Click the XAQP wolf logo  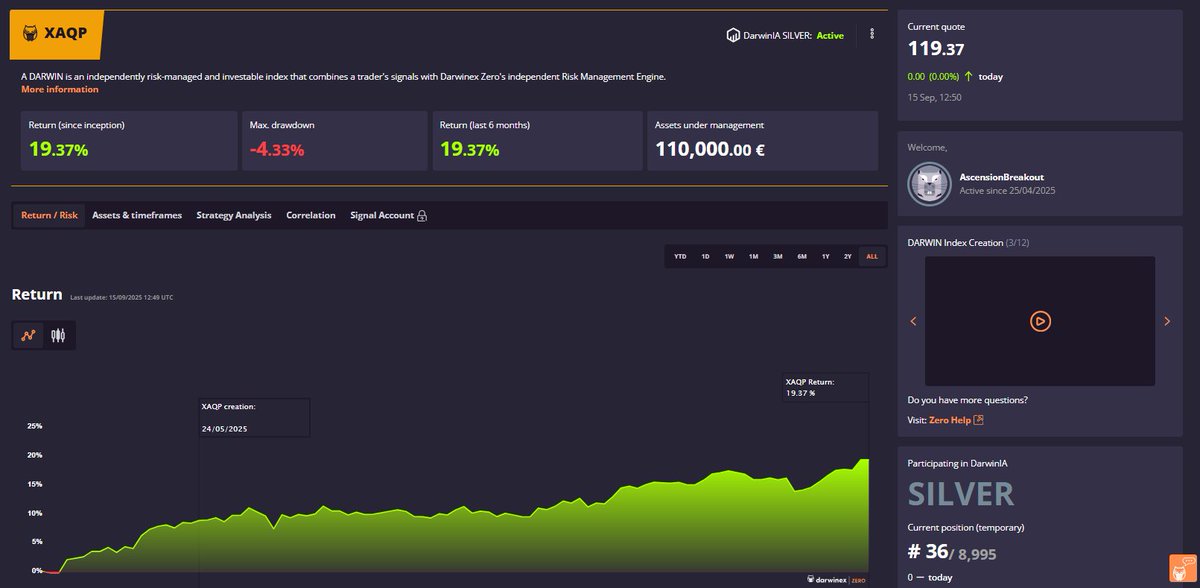[x=29, y=33]
